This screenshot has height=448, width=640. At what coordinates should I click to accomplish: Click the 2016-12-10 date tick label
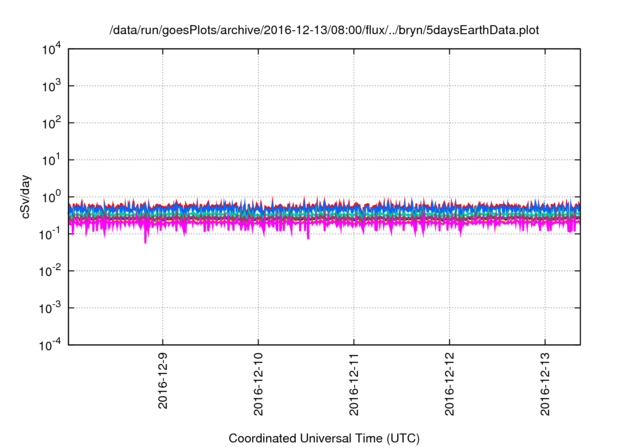pyautogui.click(x=258, y=384)
